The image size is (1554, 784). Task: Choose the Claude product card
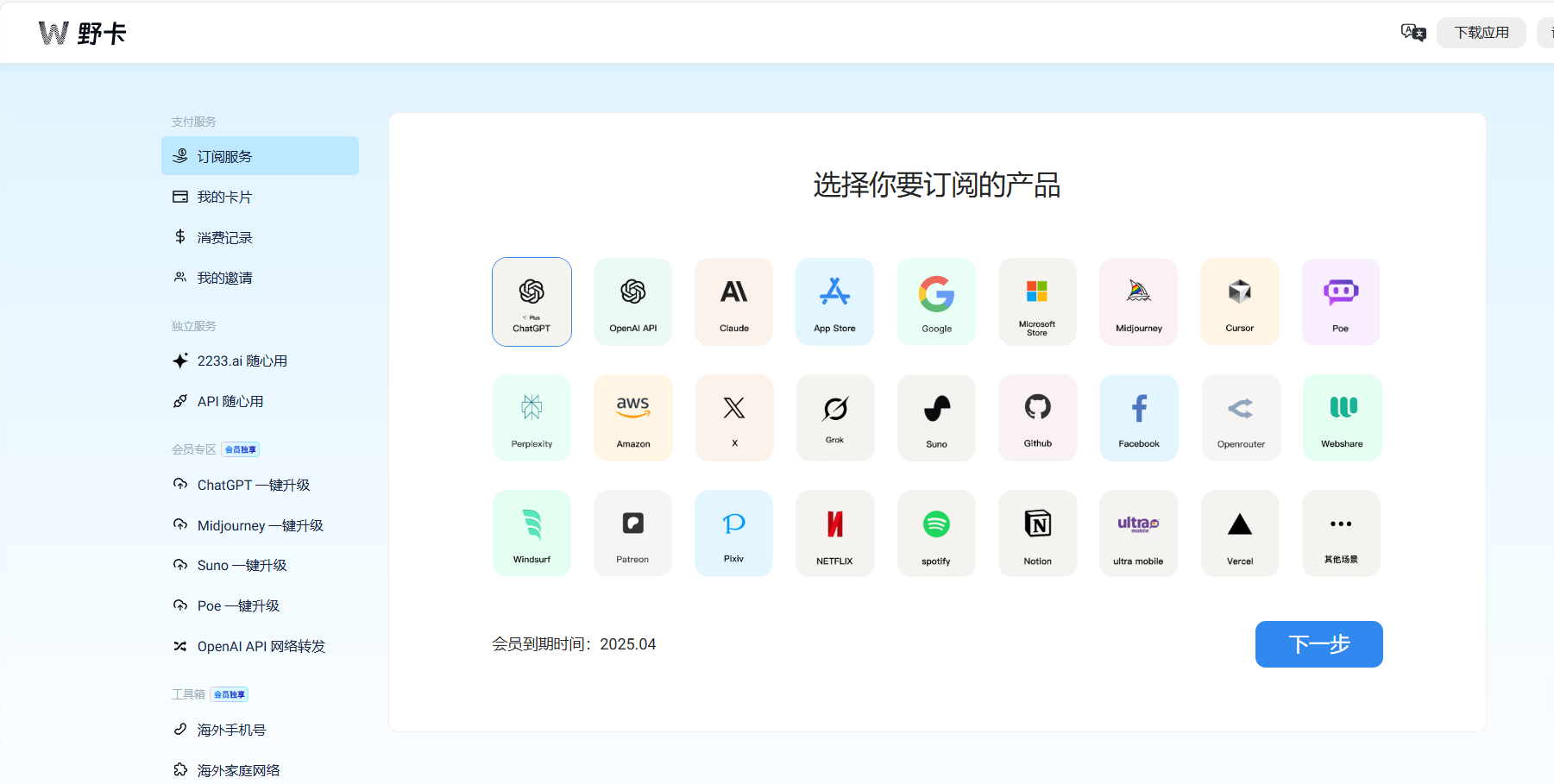click(x=733, y=302)
